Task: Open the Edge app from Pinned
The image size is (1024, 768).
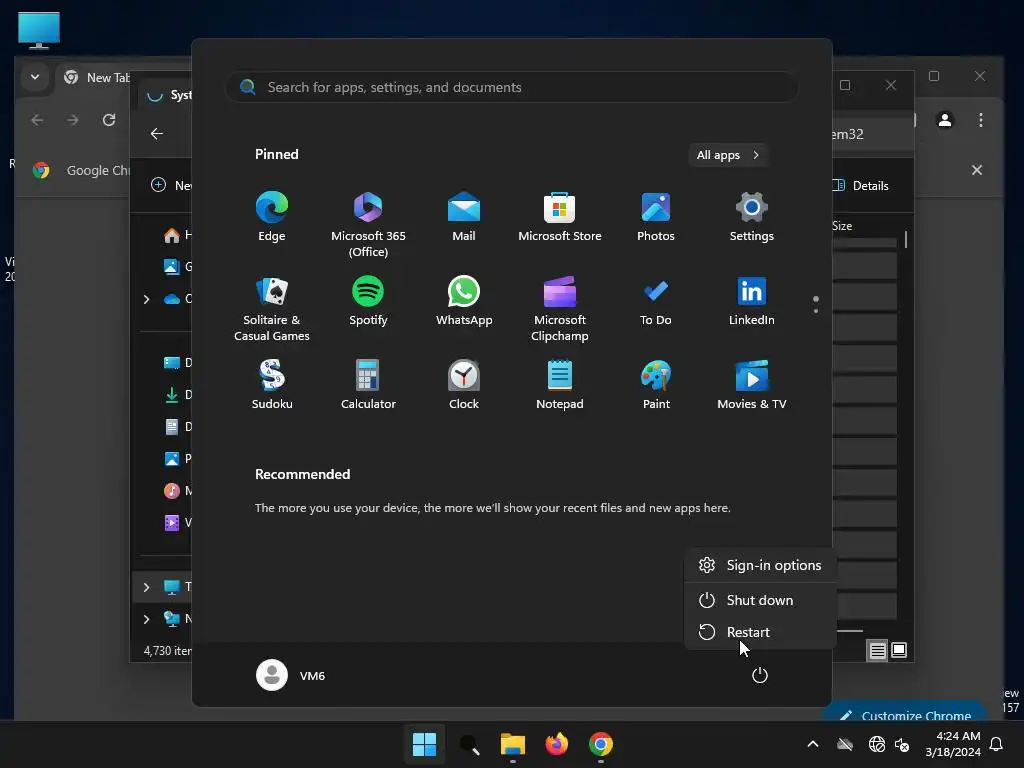Action: [272, 217]
